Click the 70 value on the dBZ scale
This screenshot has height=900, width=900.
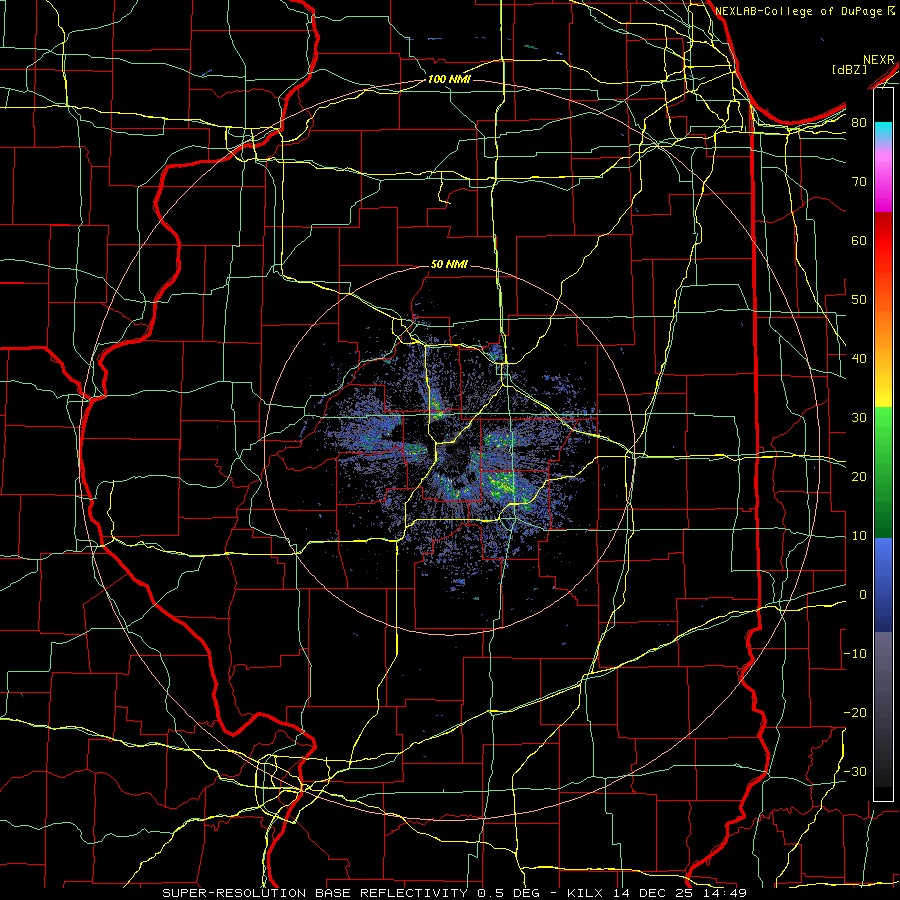click(859, 182)
